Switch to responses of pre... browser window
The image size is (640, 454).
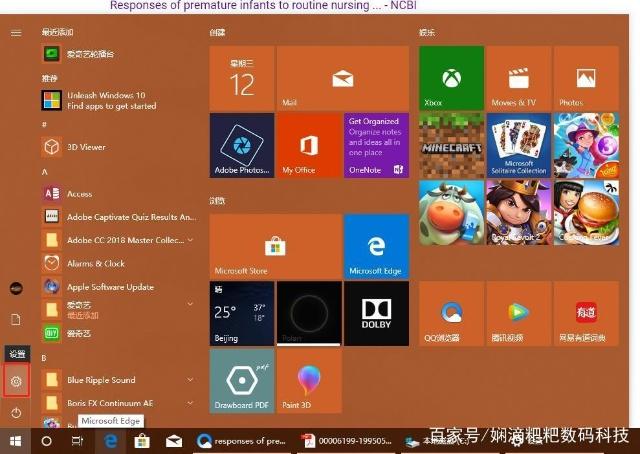pyautogui.click(x=242, y=441)
